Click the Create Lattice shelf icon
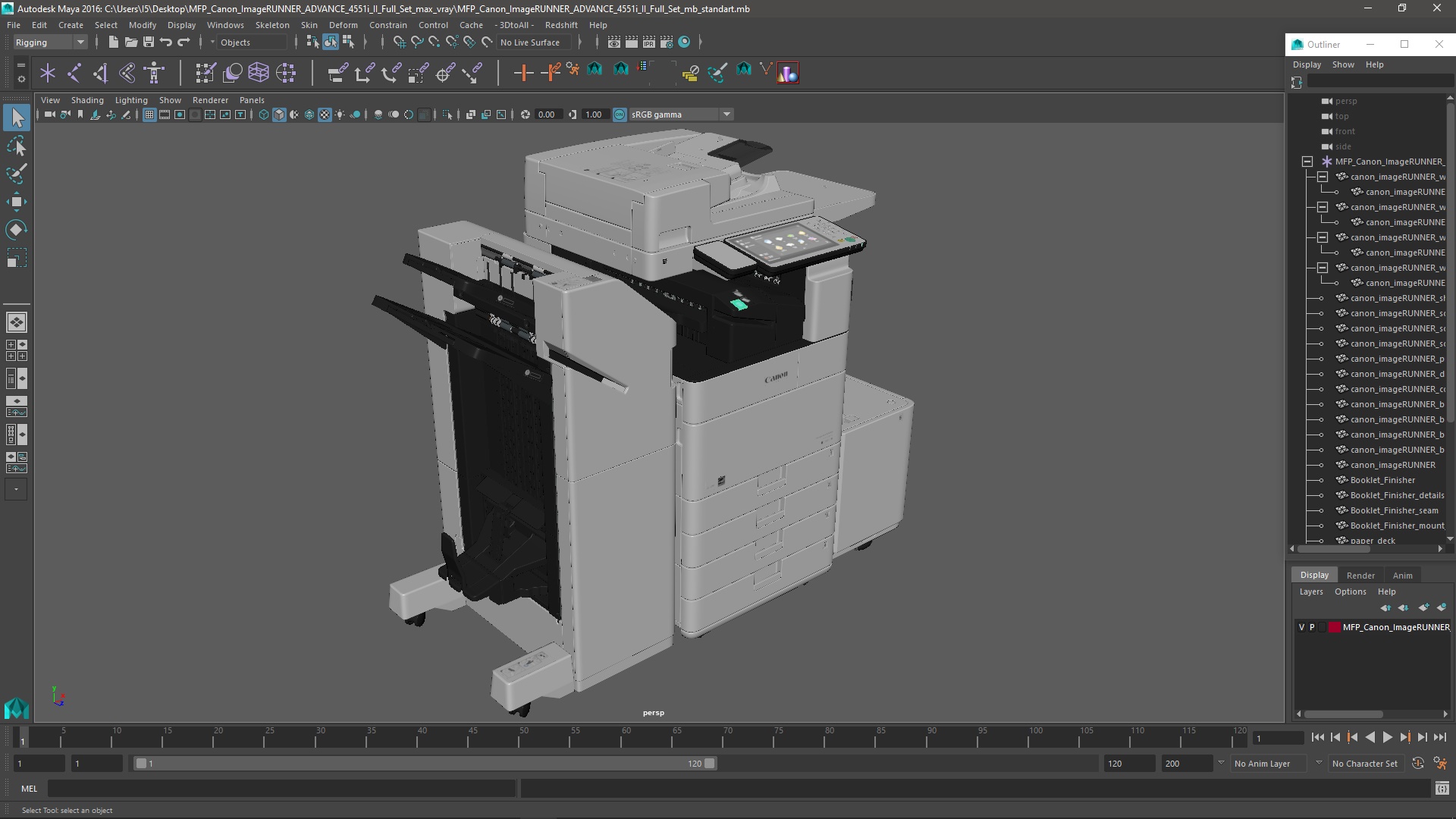This screenshot has height=819, width=1456. click(x=259, y=73)
